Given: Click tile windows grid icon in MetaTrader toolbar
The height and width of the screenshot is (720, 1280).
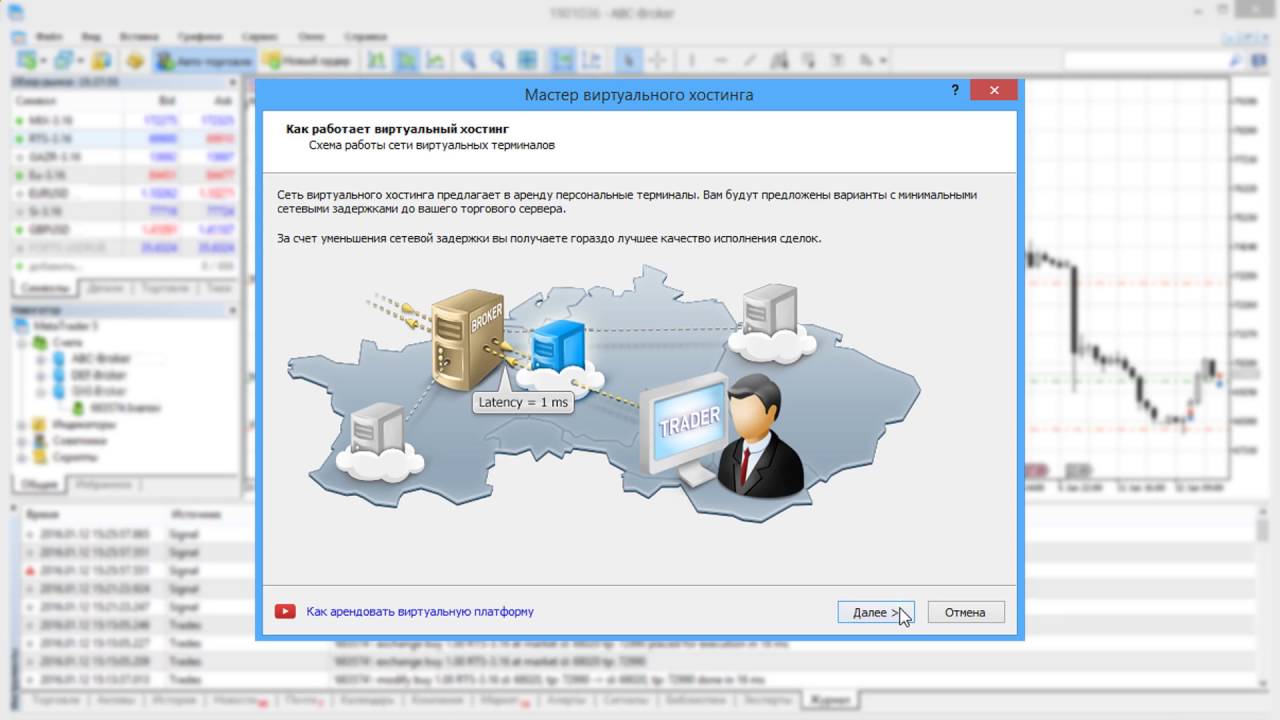Looking at the screenshot, I should pyautogui.click(x=527, y=60).
